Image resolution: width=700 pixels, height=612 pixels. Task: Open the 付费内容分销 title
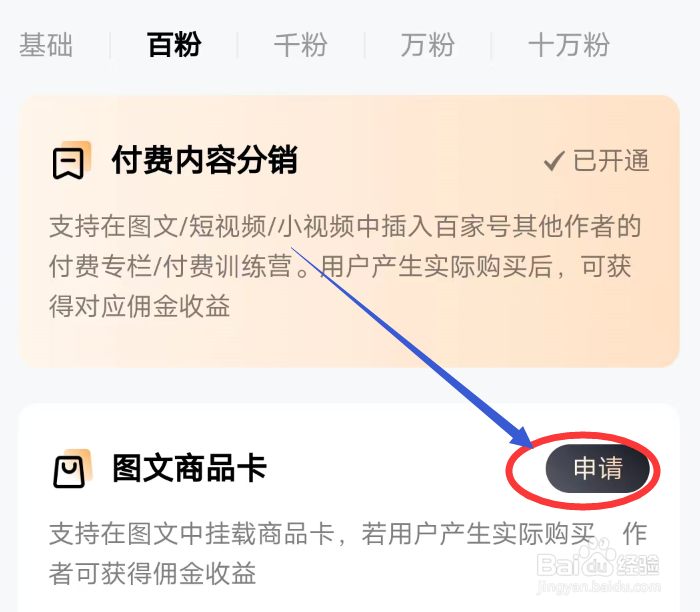[x=204, y=160]
